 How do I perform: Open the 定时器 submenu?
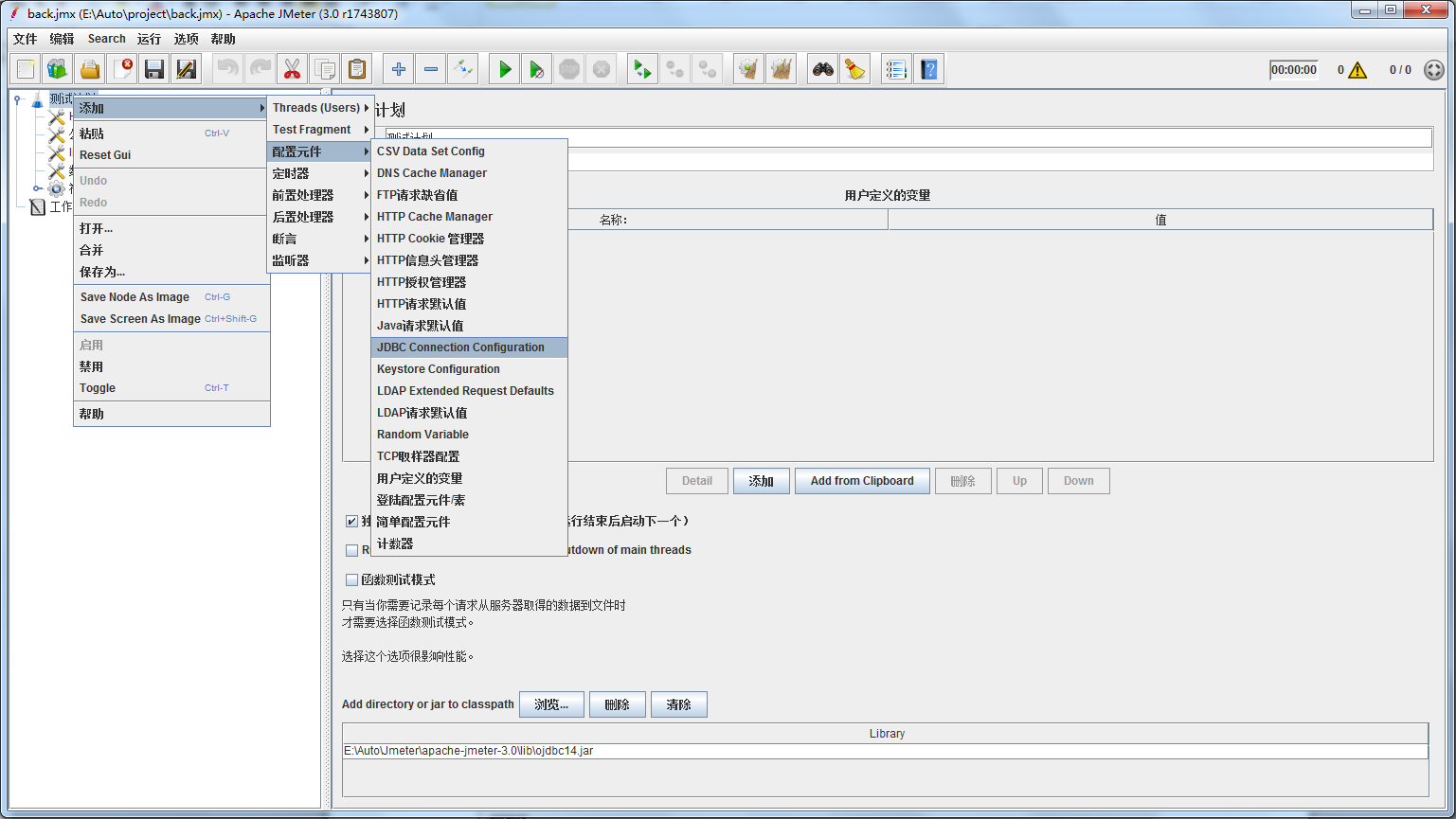pos(320,173)
